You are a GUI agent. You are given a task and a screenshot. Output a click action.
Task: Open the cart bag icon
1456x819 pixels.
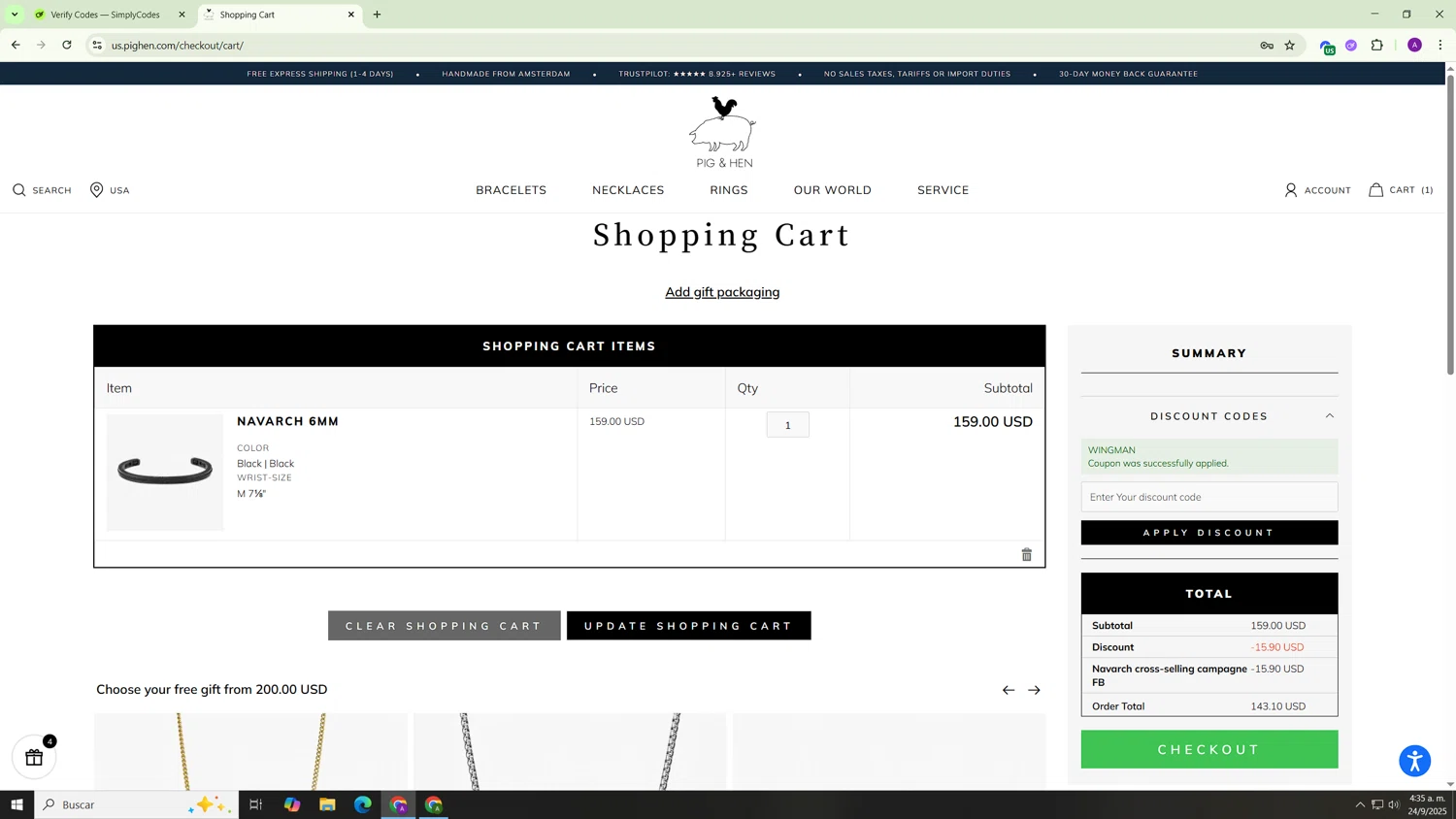point(1375,190)
